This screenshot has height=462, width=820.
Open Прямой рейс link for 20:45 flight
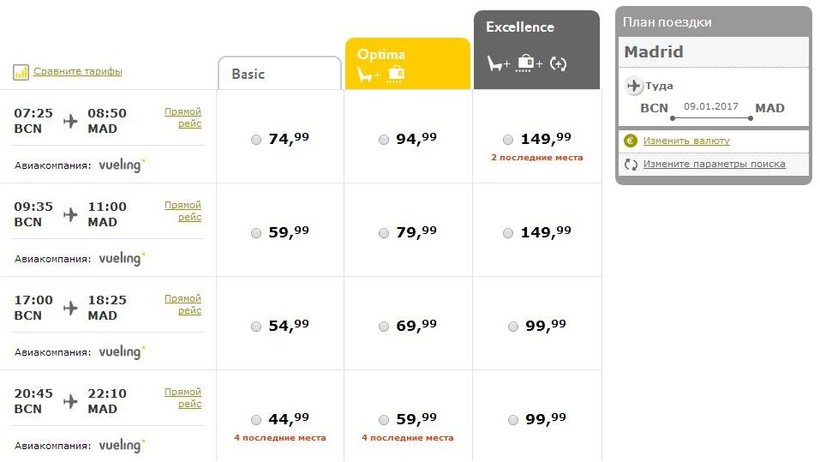click(x=183, y=398)
